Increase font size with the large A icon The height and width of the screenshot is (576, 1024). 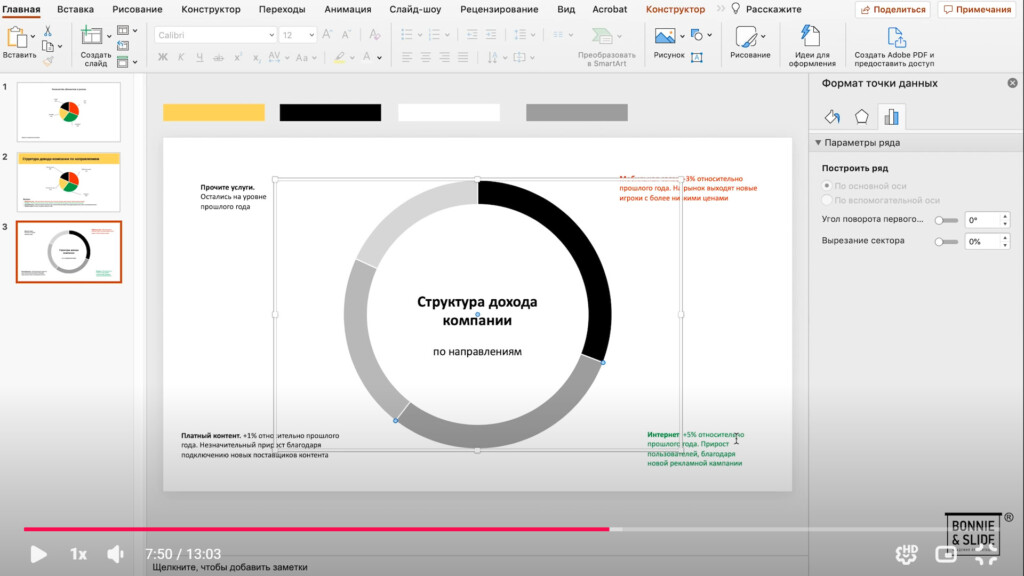click(327, 35)
